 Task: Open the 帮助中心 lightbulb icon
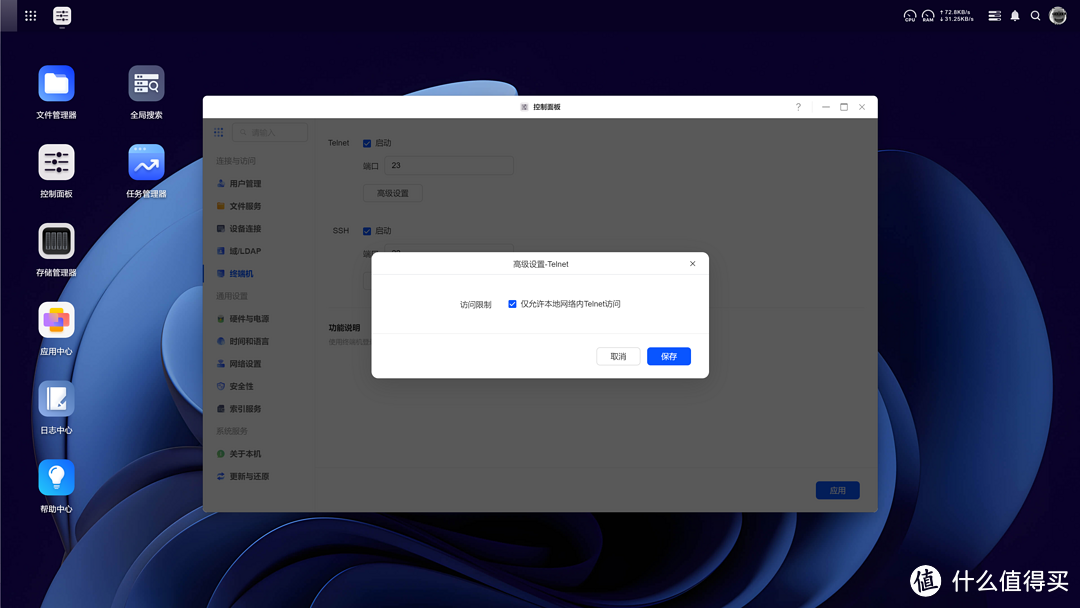click(x=56, y=478)
